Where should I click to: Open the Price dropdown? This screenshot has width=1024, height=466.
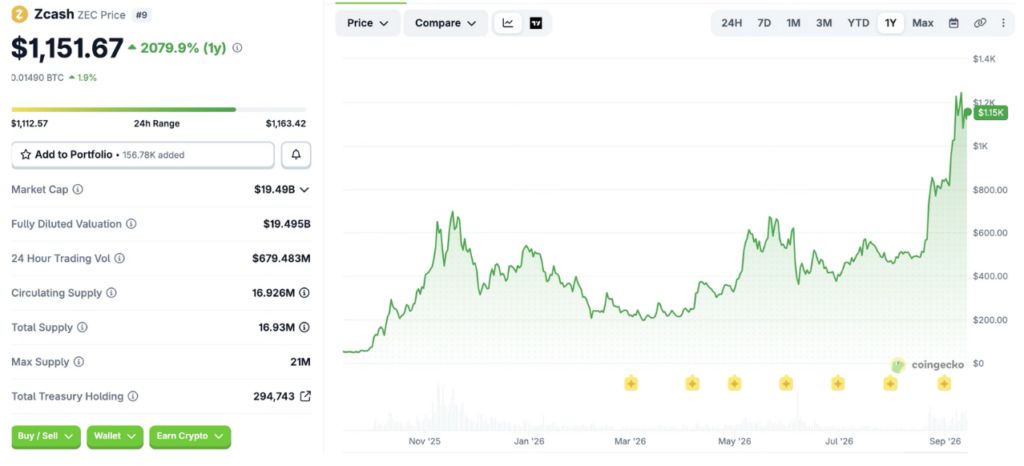tap(368, 23)
